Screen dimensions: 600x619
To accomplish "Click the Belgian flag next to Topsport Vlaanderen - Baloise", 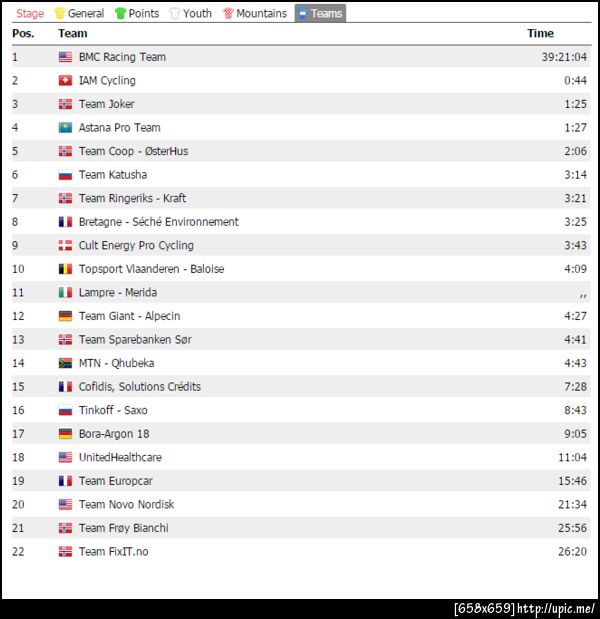I will click(66, 269).
